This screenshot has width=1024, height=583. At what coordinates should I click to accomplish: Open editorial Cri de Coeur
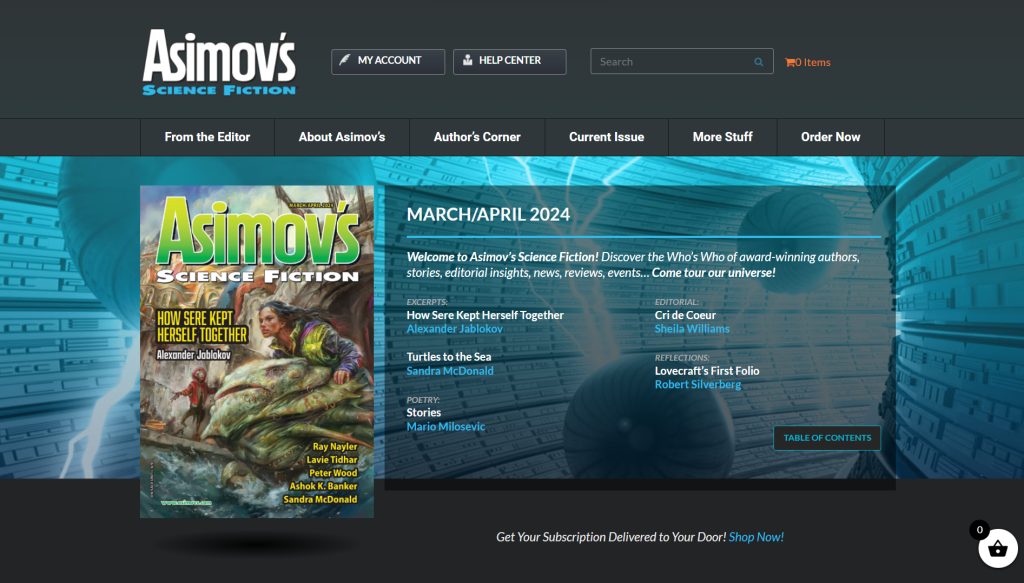[686, 315]
